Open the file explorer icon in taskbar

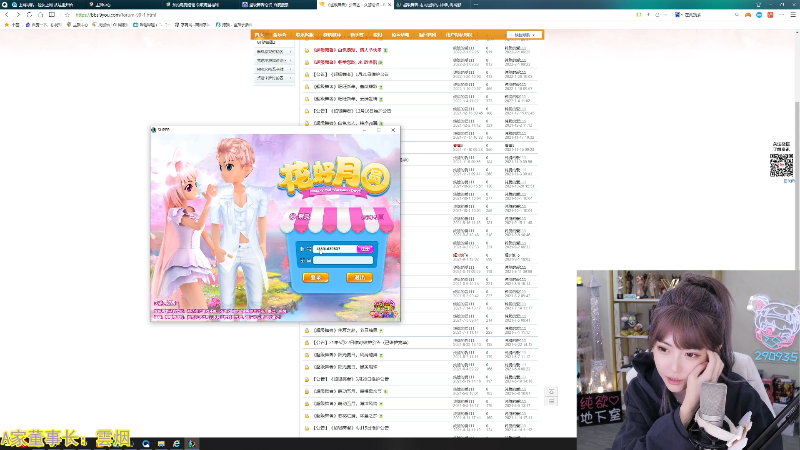pos(161,444)
